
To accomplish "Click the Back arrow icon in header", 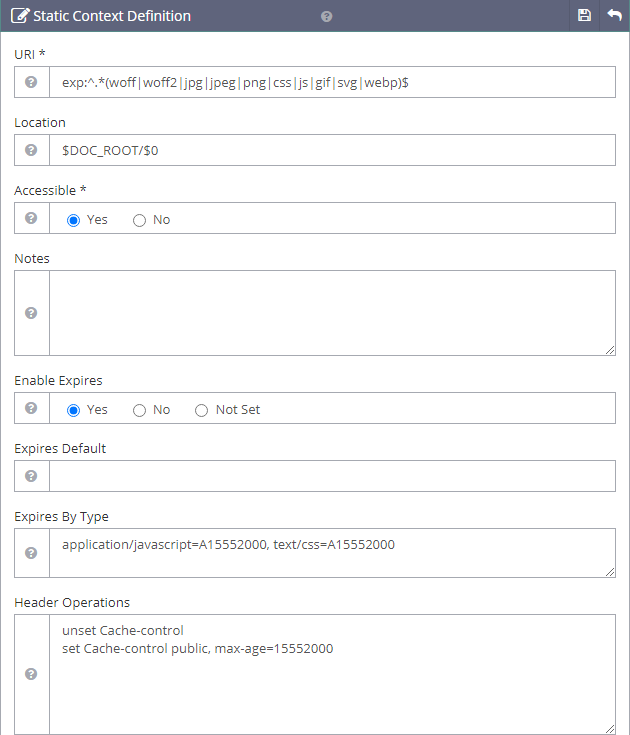I will pyautogui.click(x=614, y=16).
